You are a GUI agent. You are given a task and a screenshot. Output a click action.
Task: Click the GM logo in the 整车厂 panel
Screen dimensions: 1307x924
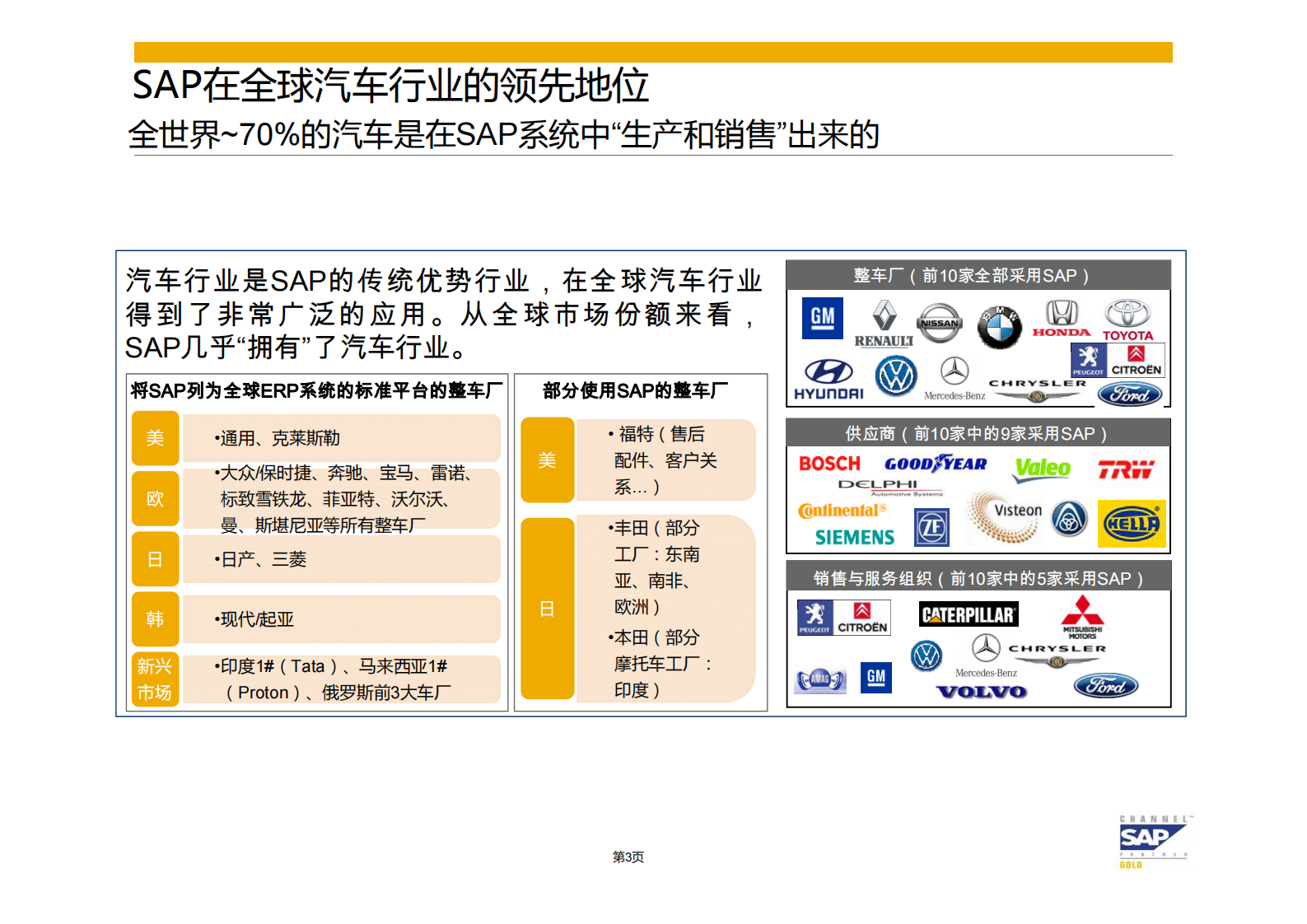[822, 318]
